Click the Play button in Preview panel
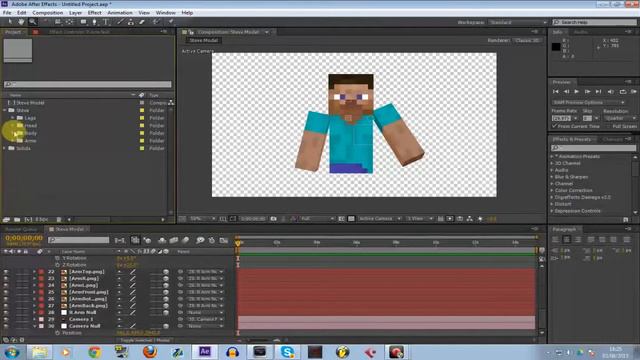 tap(576, 92)
